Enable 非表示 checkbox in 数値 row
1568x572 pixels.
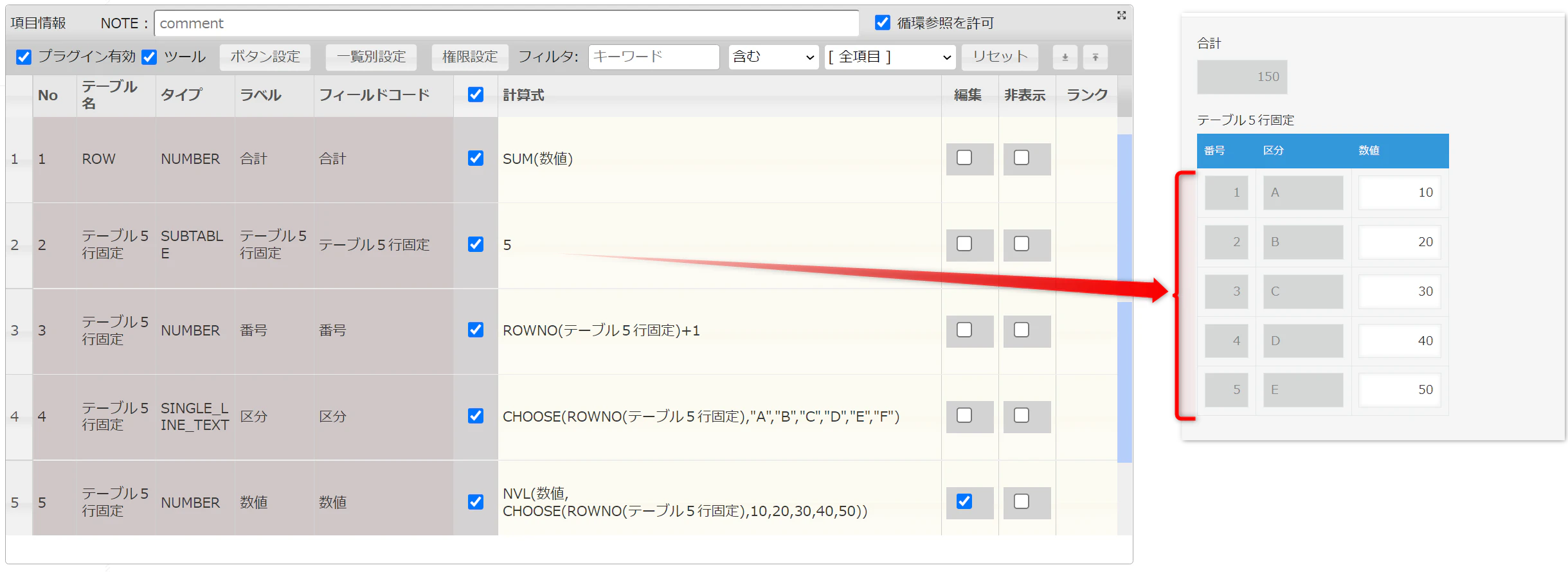tap(1022, 501)
